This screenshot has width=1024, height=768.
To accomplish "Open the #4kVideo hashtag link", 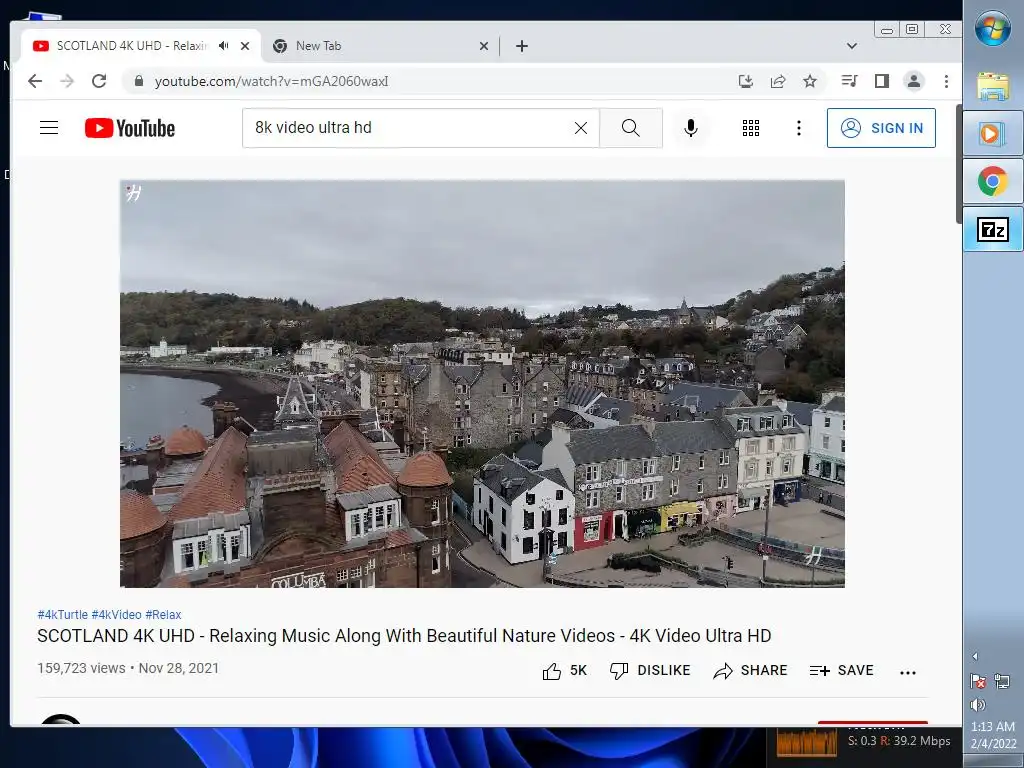I will coord(116,615).
